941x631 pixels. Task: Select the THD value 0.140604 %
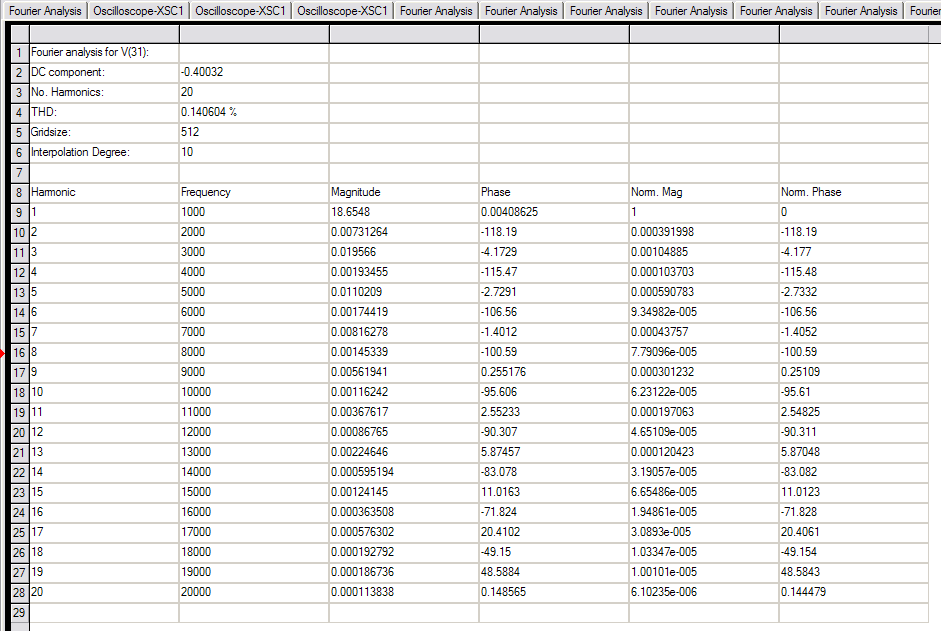(254, 112)
